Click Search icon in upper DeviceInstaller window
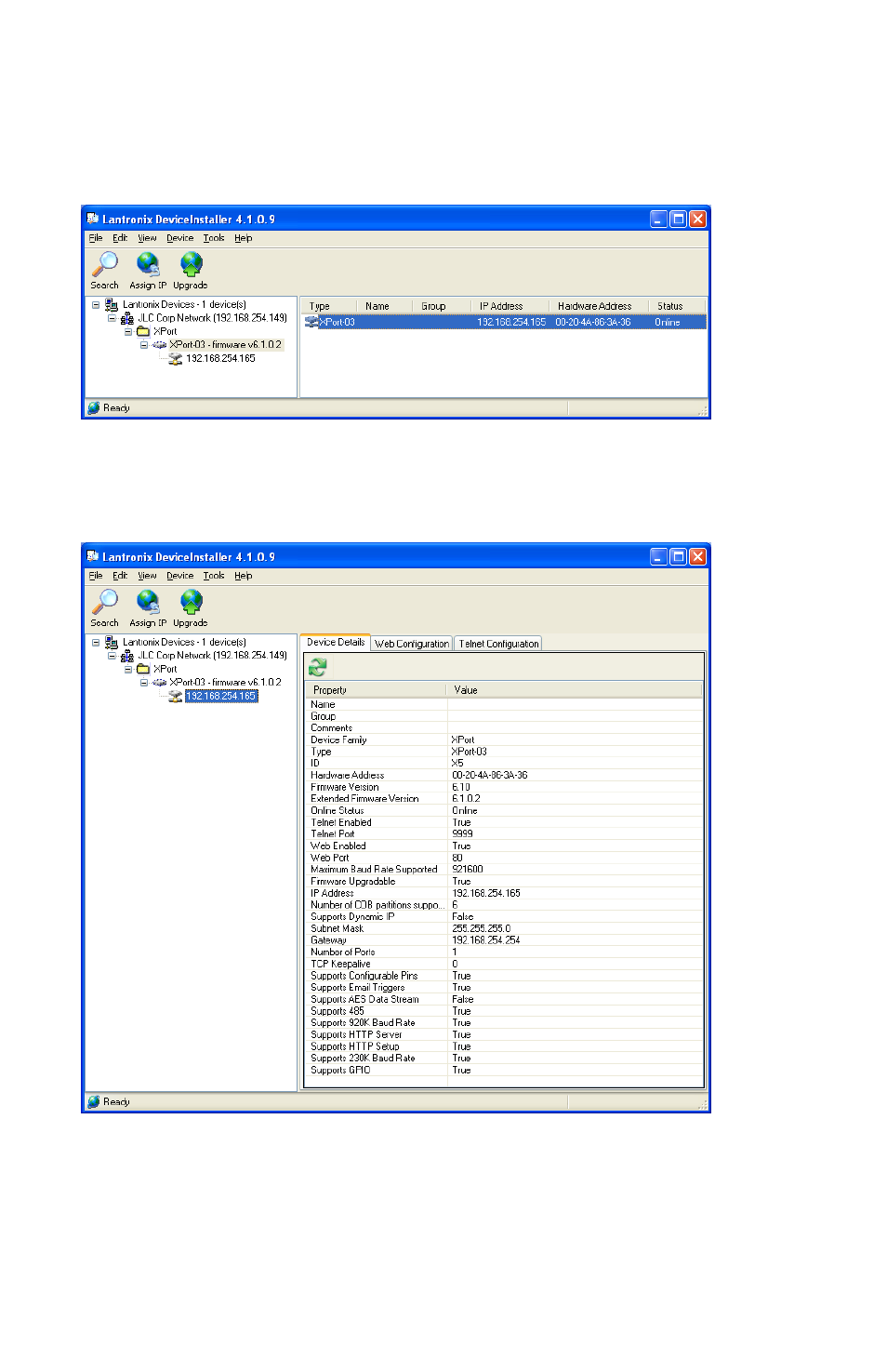887x1372 pixels. pos(105,264)
